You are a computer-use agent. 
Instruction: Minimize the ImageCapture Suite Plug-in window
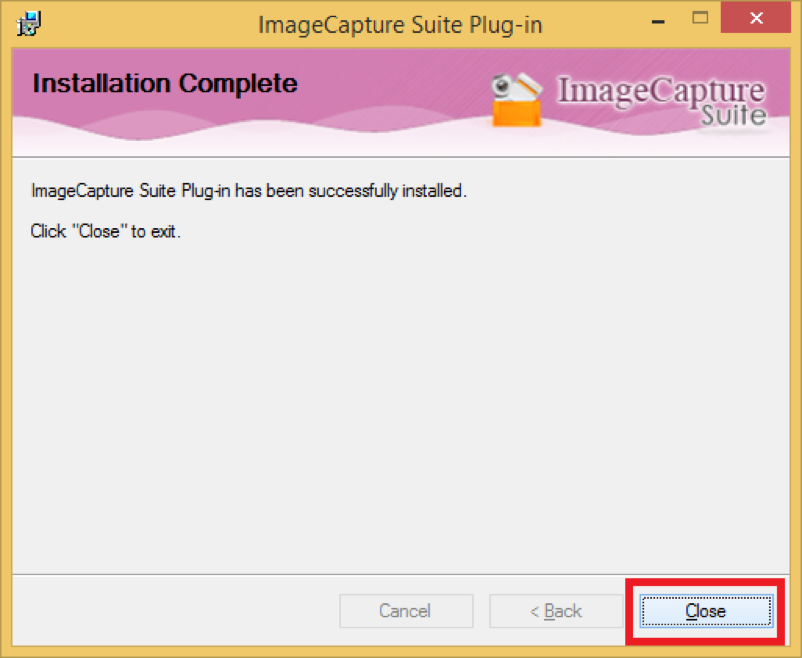[x=659, y=21]
